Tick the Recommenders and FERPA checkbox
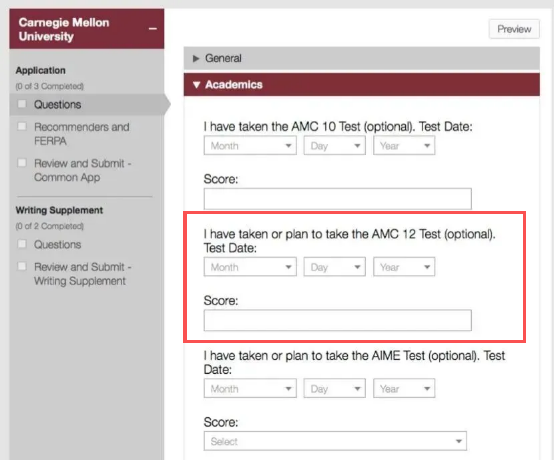 click(22, 126)
